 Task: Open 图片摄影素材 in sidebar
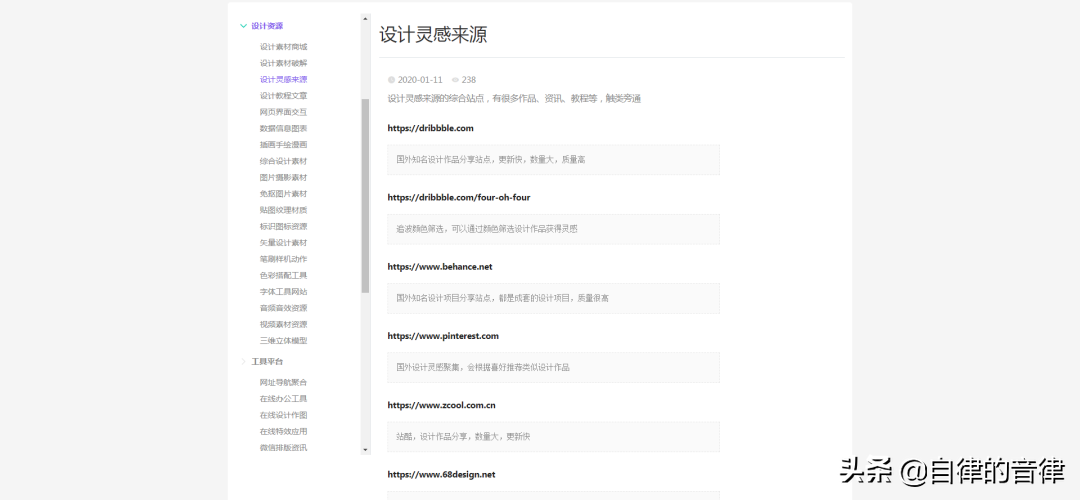(x=284, y=178)
